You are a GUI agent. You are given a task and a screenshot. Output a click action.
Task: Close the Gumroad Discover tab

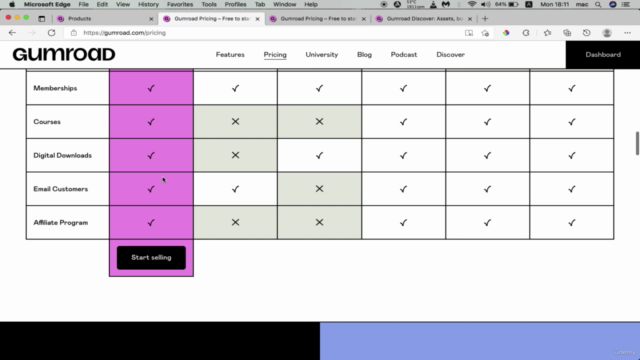click(470, 19)
